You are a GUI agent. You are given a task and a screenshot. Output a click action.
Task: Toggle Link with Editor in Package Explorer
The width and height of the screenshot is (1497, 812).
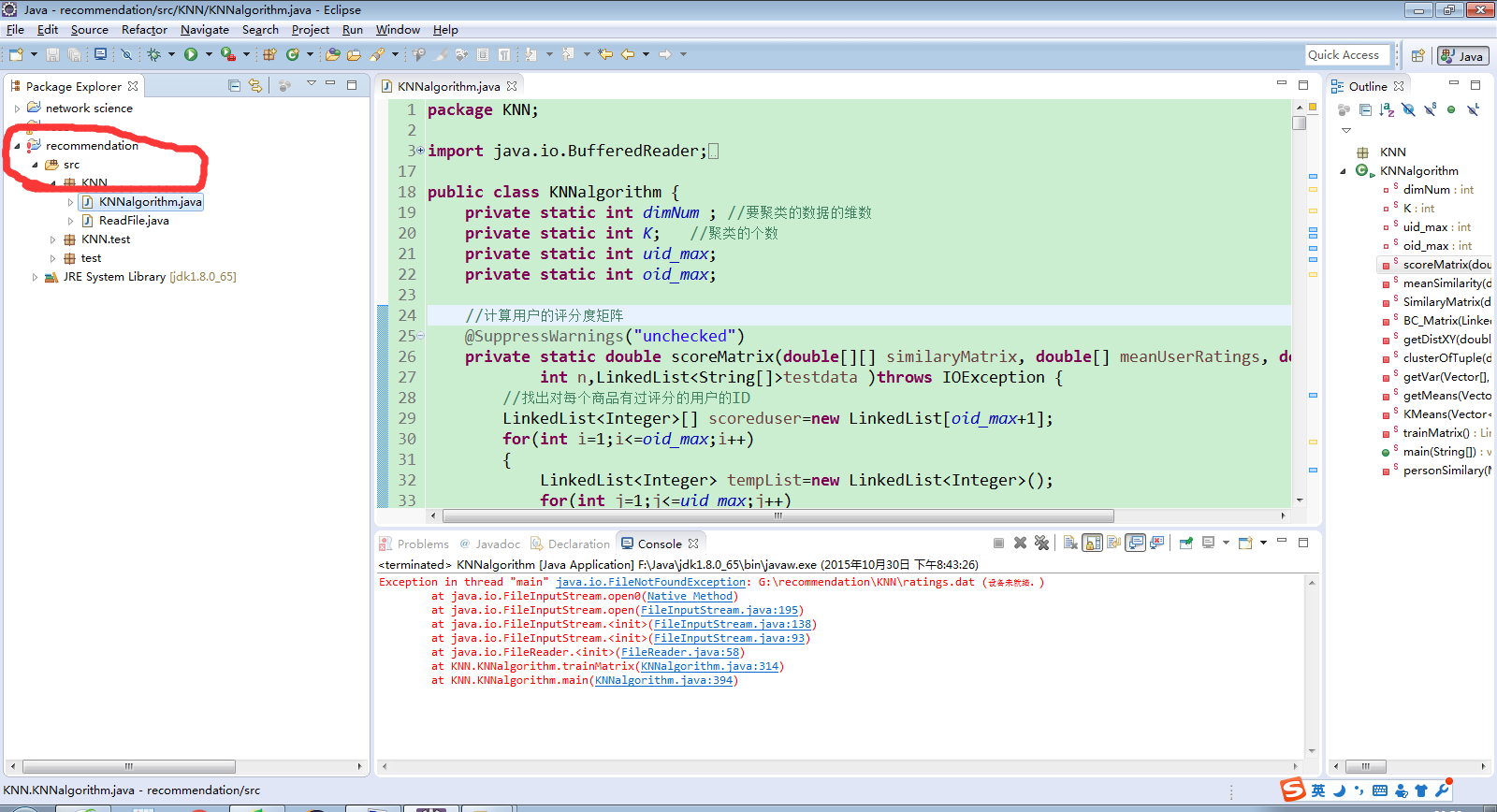pyautogui.click(x=255, y=85)
